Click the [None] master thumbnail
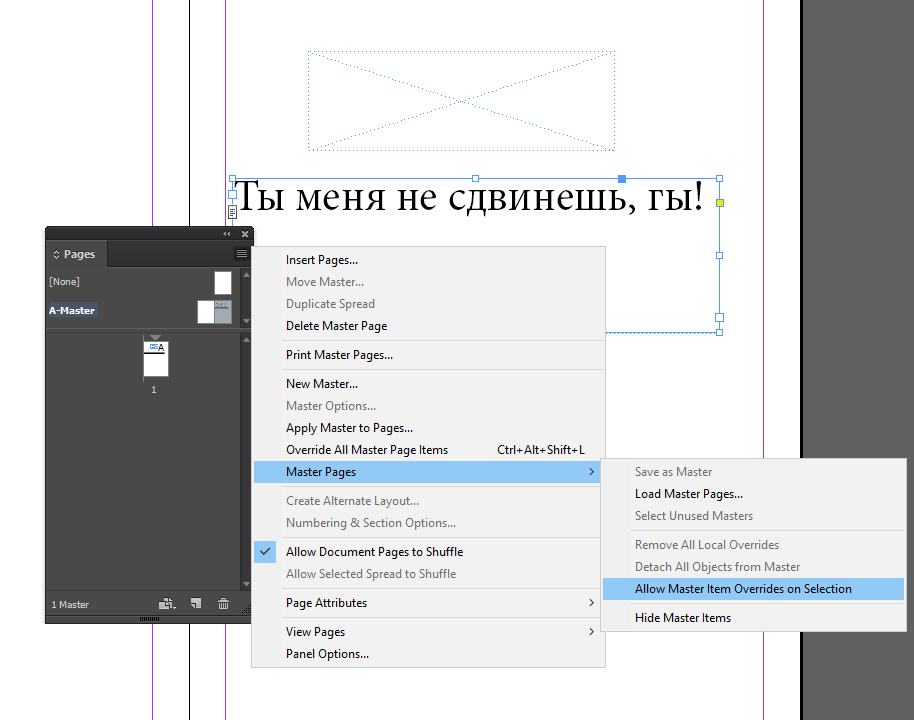The height and width of the screenshot is (720, 914). [223, 283]
